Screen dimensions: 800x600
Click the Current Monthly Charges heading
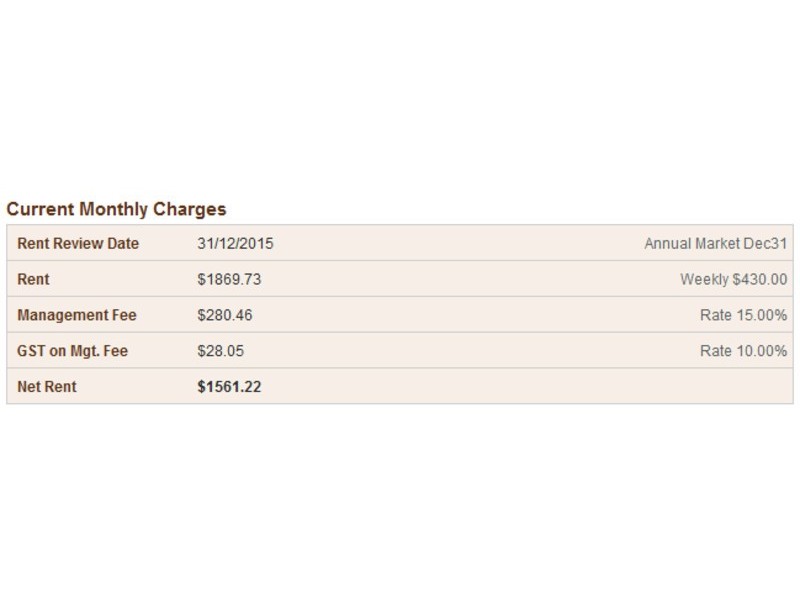click(116, 209)
